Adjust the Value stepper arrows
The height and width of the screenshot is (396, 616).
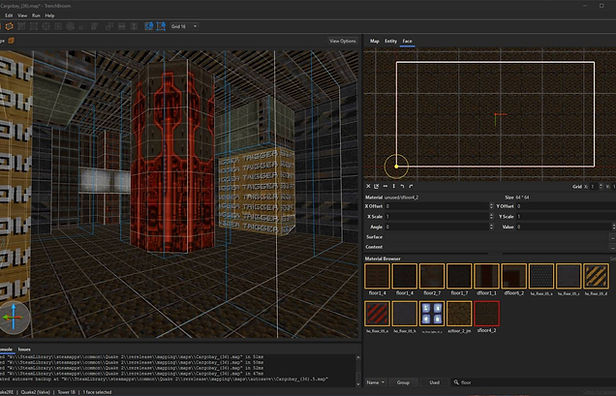point(614,227)
